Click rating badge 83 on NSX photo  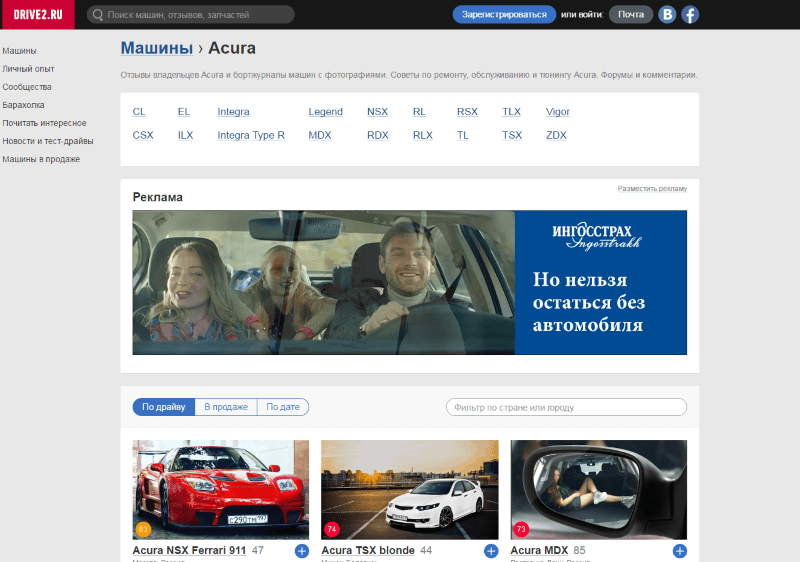[x=143, y=529]
